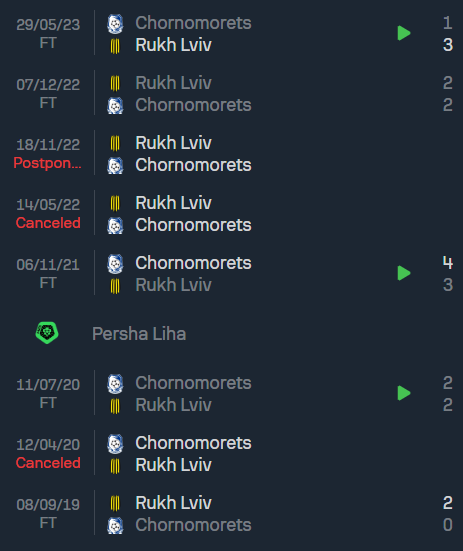Screen dimensions: 463x551
Task: Open the canceled 14/05/22 match status
Action: pyautogui.click(x=48, y=223)
